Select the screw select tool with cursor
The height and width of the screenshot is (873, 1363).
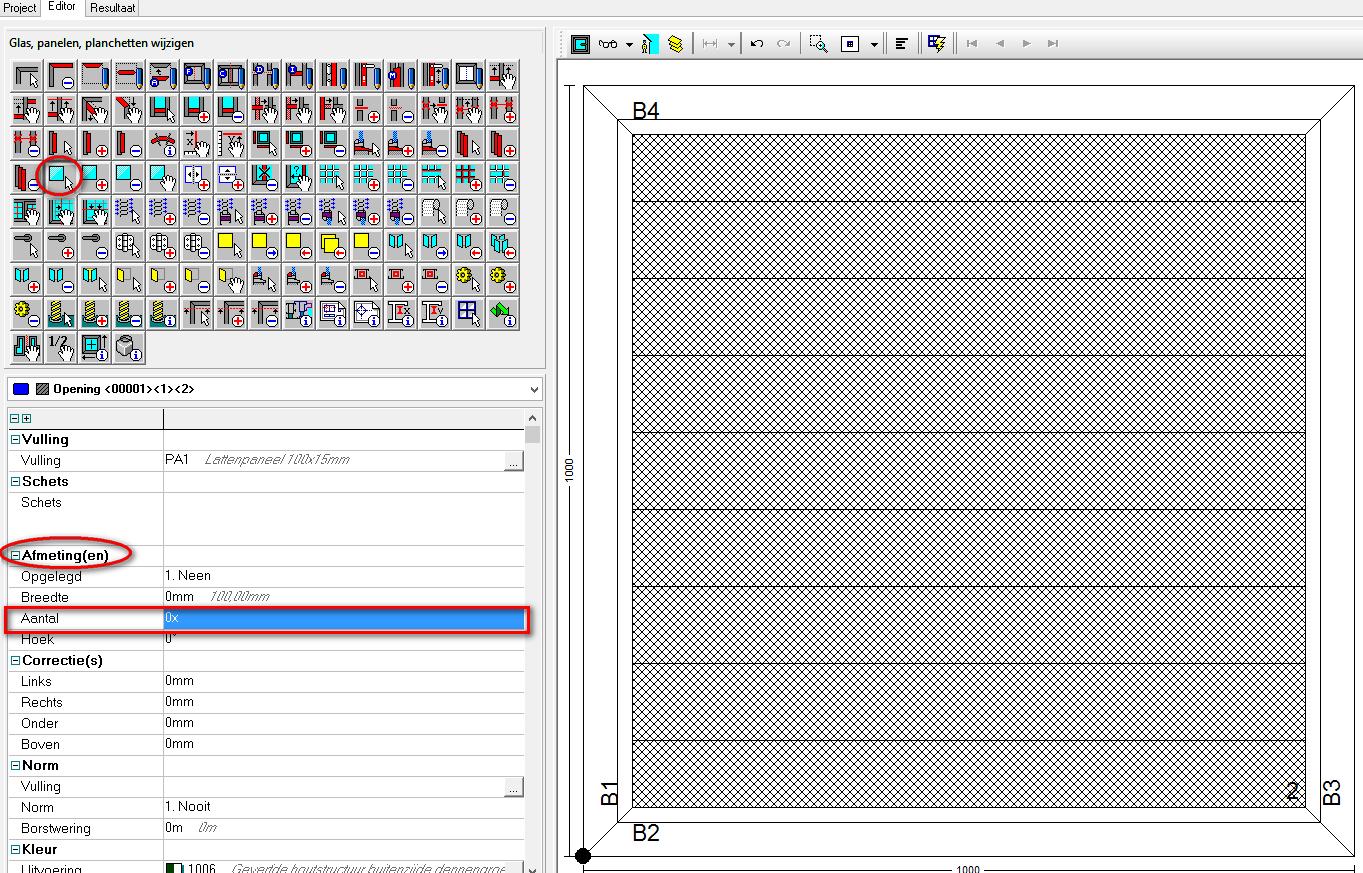tap(61, 313)
